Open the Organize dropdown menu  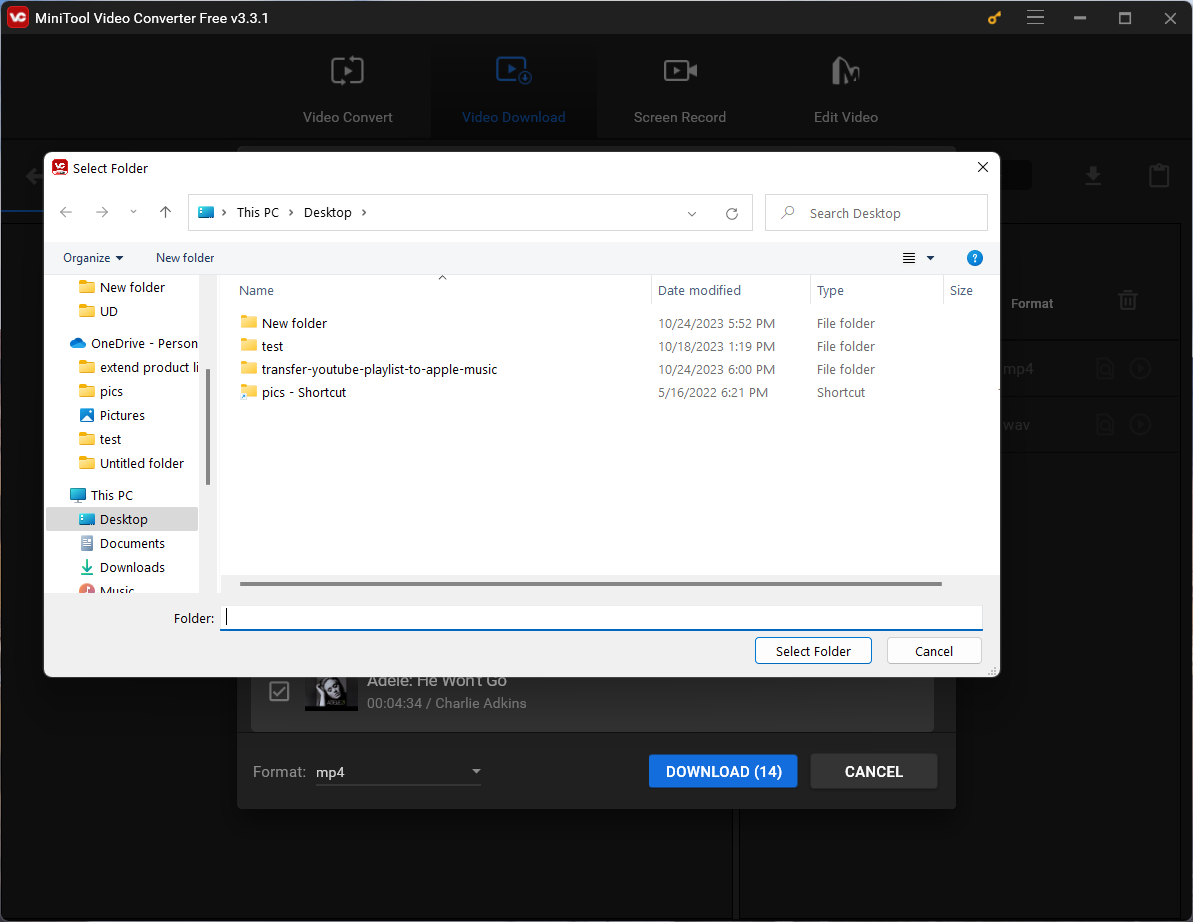coord(93,258)
